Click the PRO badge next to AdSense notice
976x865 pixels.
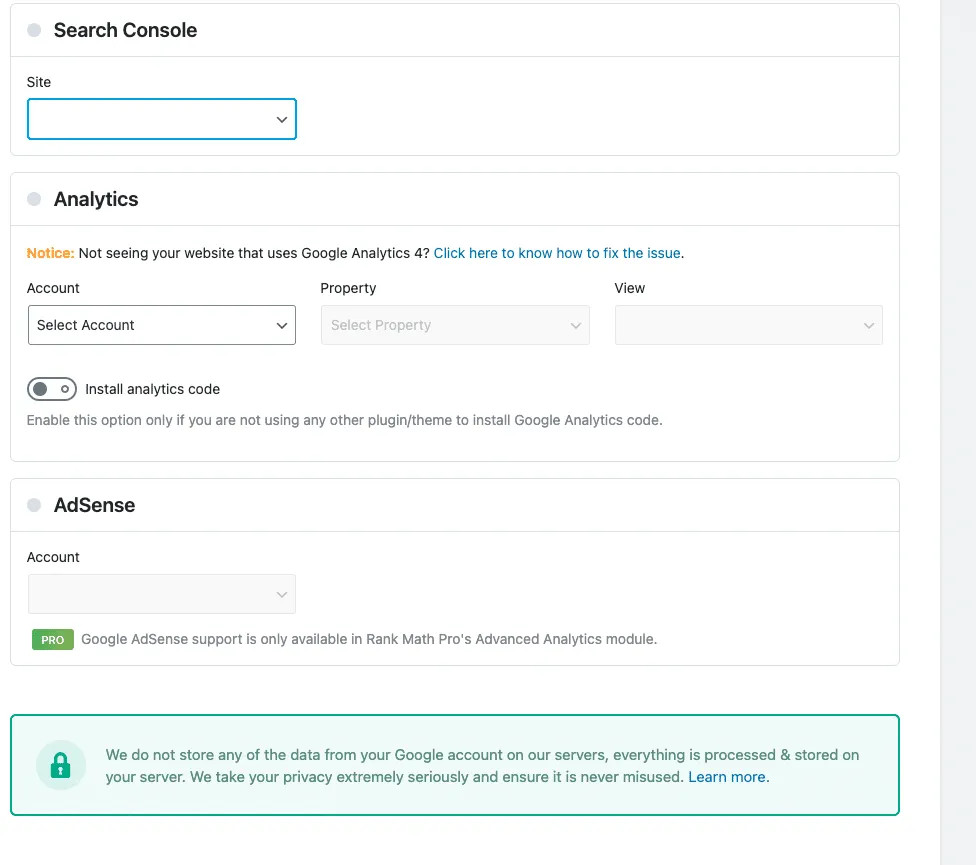[x=52, y=639]
